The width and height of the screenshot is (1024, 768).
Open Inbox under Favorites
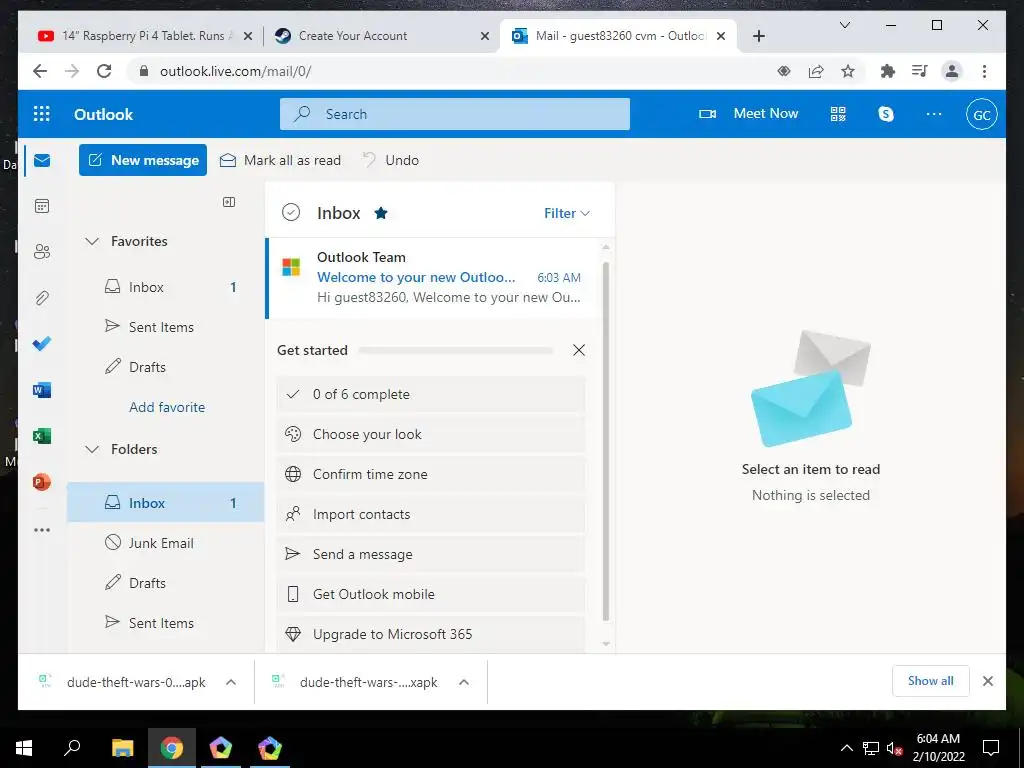tap(165, 287)
